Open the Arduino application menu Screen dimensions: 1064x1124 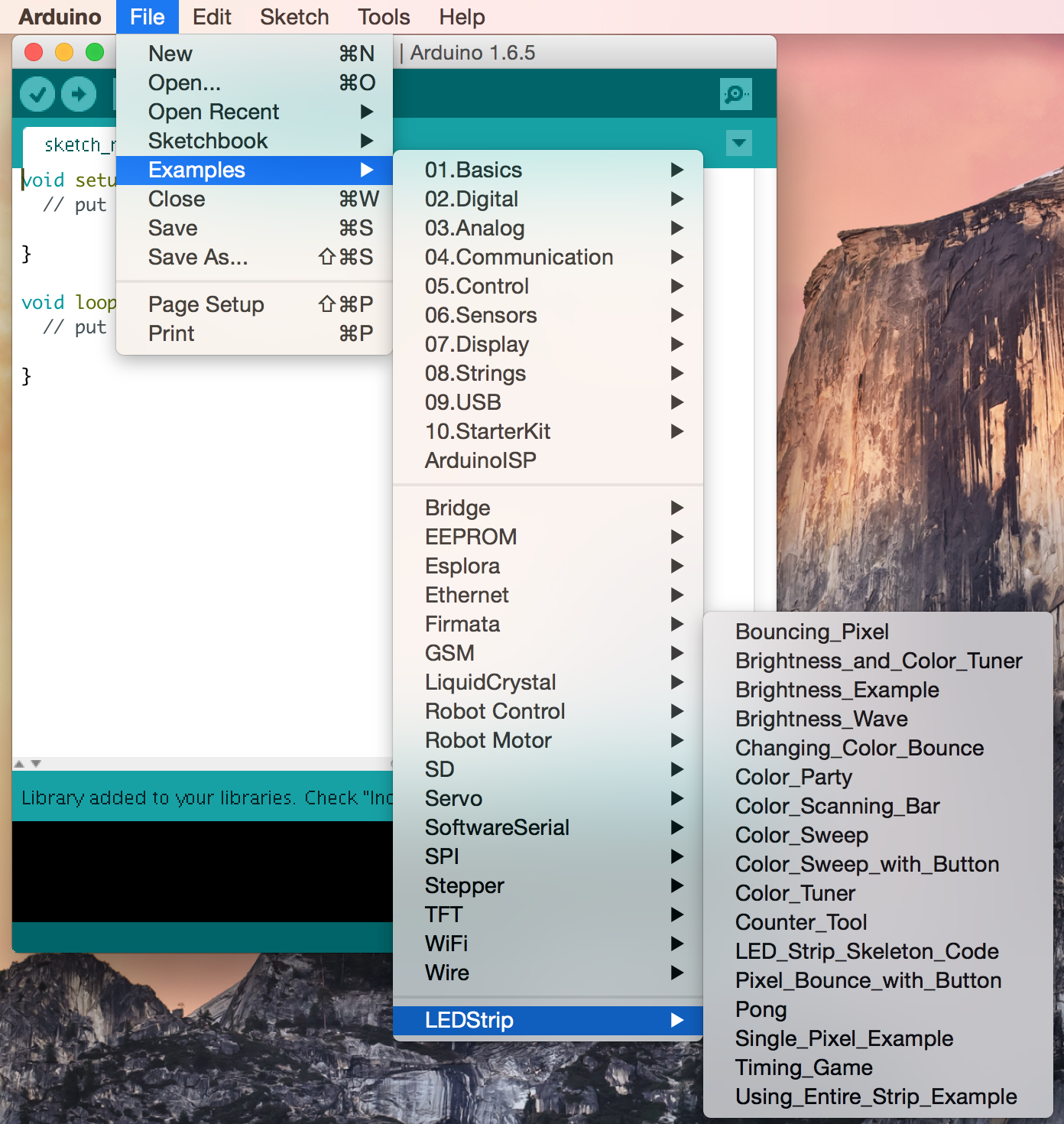[x=60, y=17]
